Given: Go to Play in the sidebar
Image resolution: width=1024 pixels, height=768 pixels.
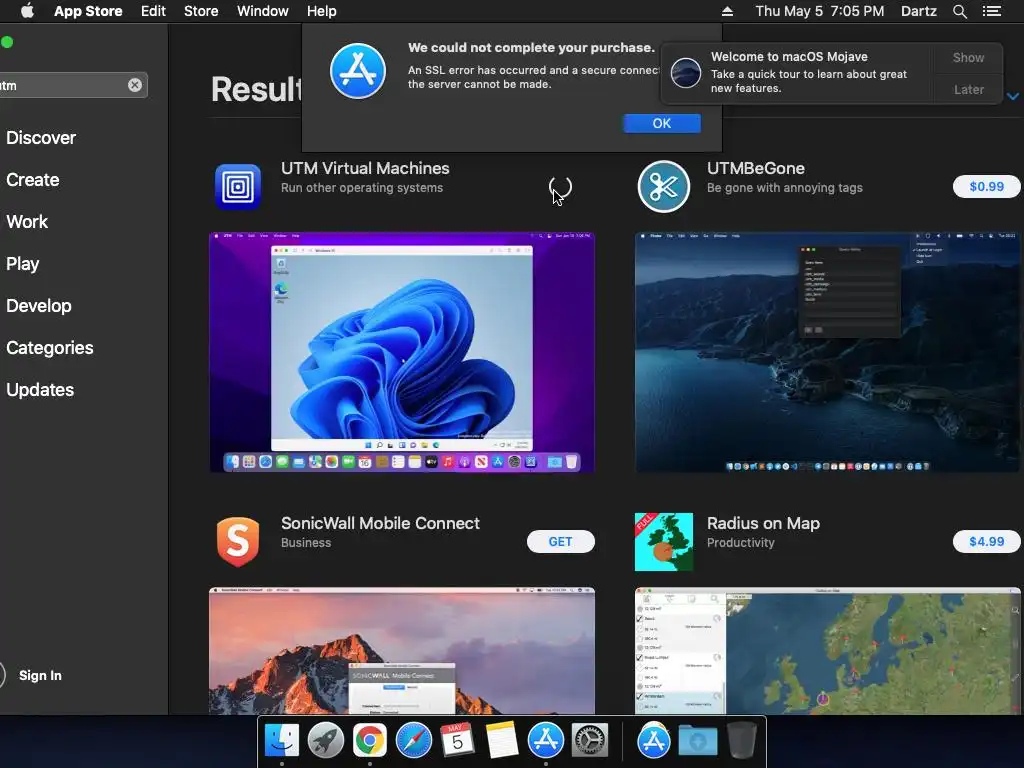Looking at the screenshot, I should [x=22, y=264].
